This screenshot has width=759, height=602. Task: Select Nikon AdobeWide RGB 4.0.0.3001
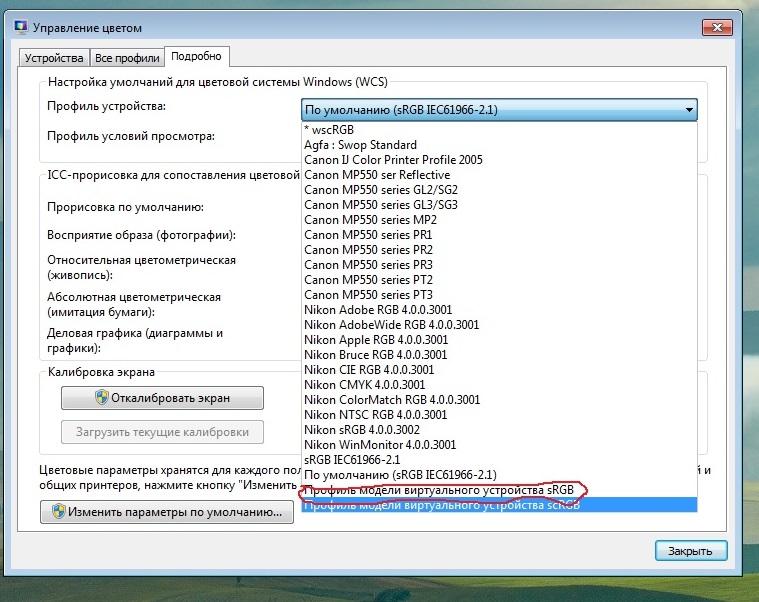[499, 325]
